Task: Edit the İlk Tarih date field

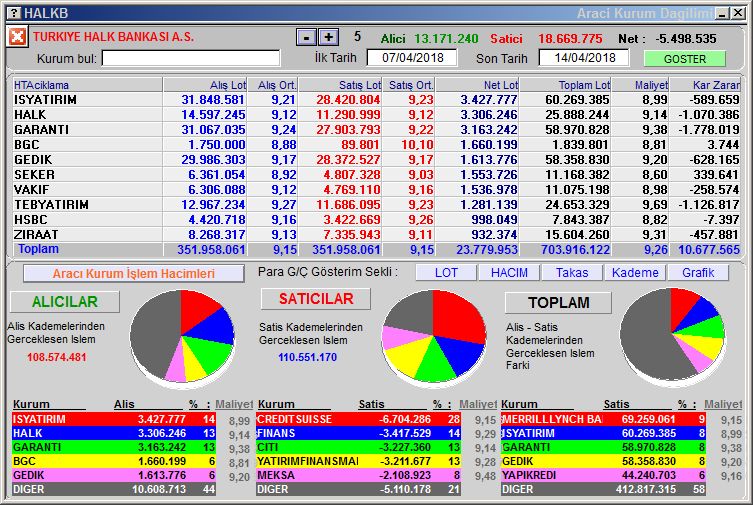Action: [x=412, y=58]
